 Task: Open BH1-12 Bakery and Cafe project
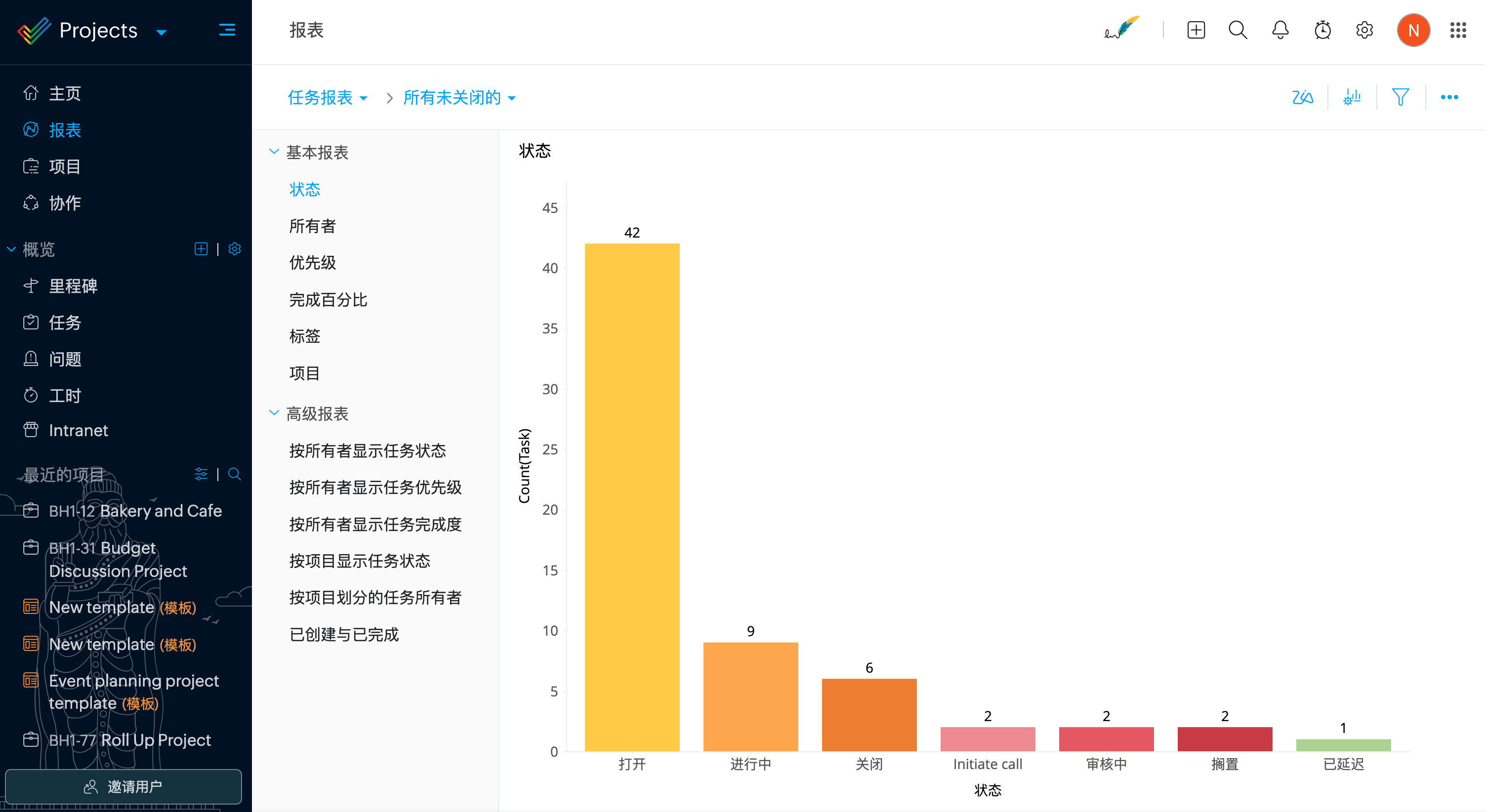coord(135,511)
